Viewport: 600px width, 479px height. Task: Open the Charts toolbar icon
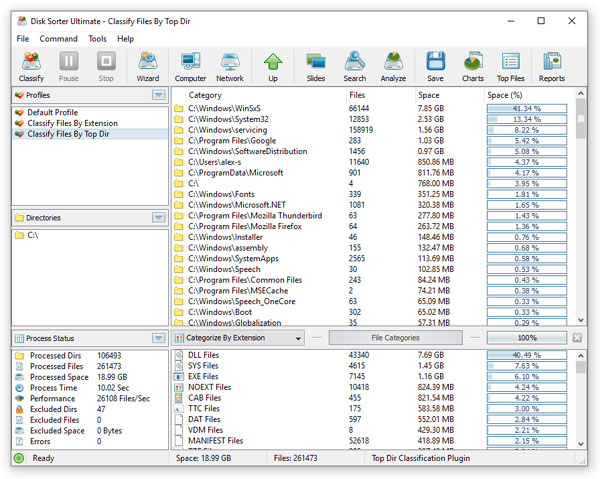473,67
